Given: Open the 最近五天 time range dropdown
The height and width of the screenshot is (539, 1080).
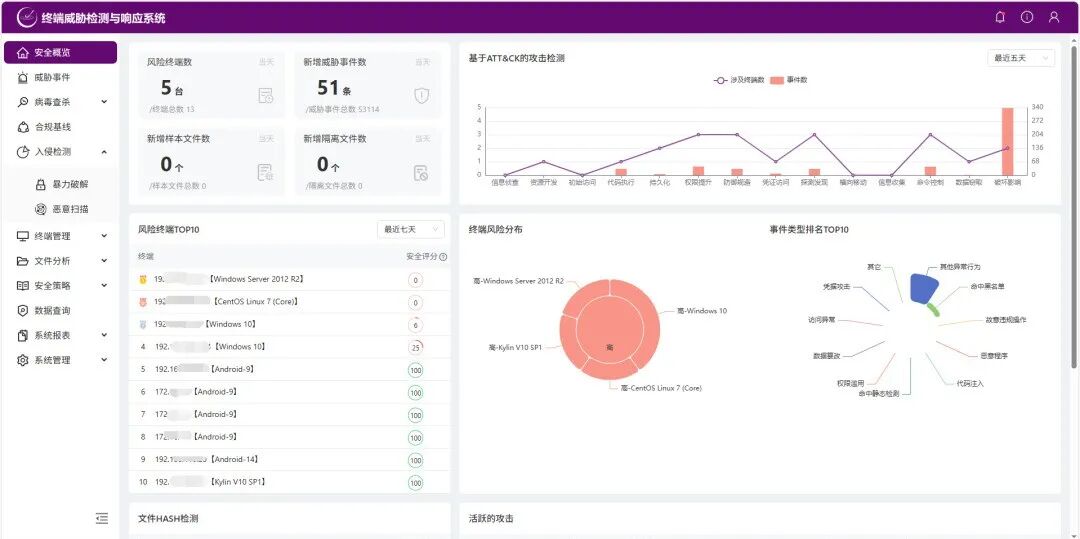Looking at the screenshot, I should tap(1020, 58).
